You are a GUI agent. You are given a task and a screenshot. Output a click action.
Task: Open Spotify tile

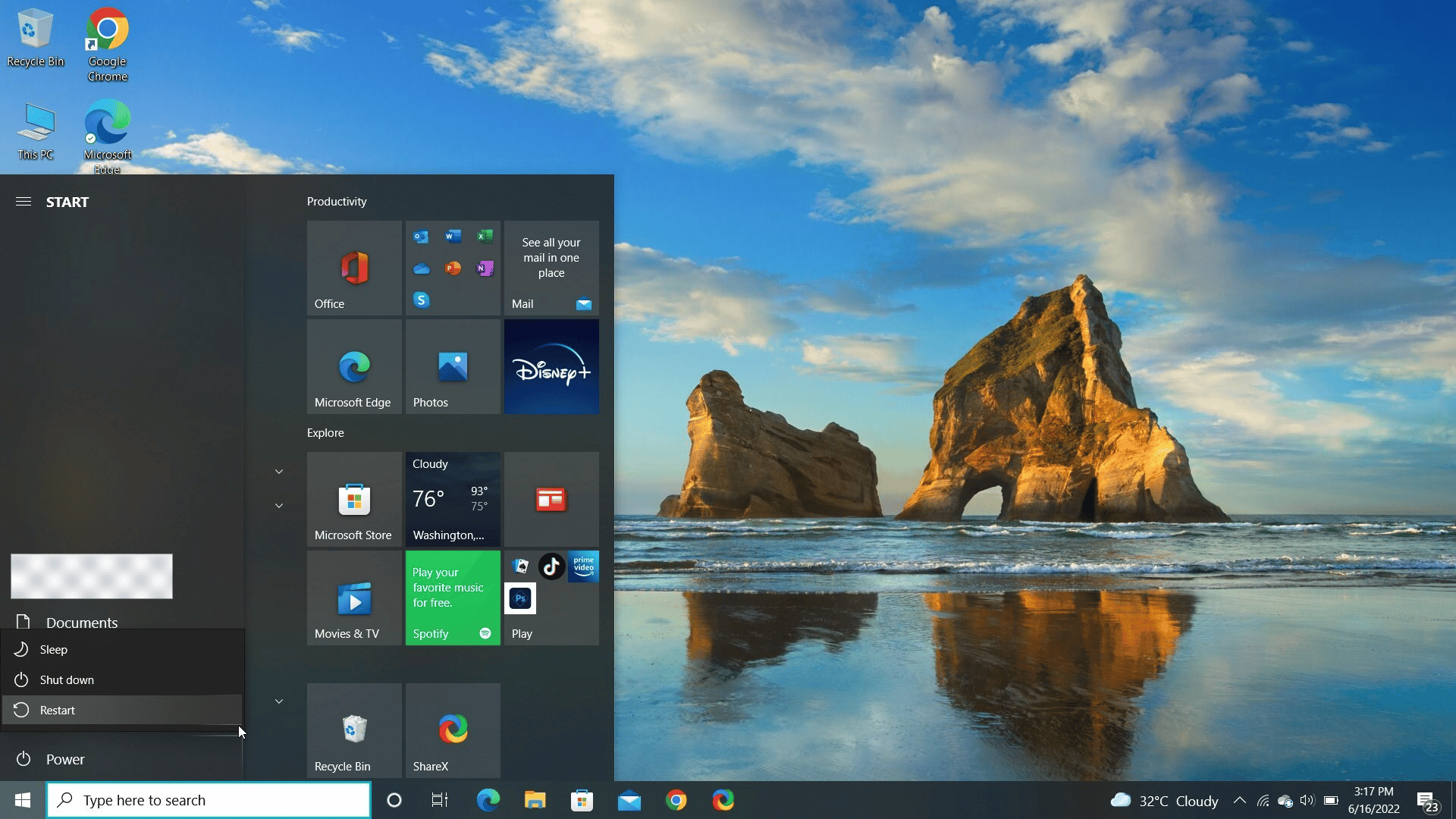(452, 597)
